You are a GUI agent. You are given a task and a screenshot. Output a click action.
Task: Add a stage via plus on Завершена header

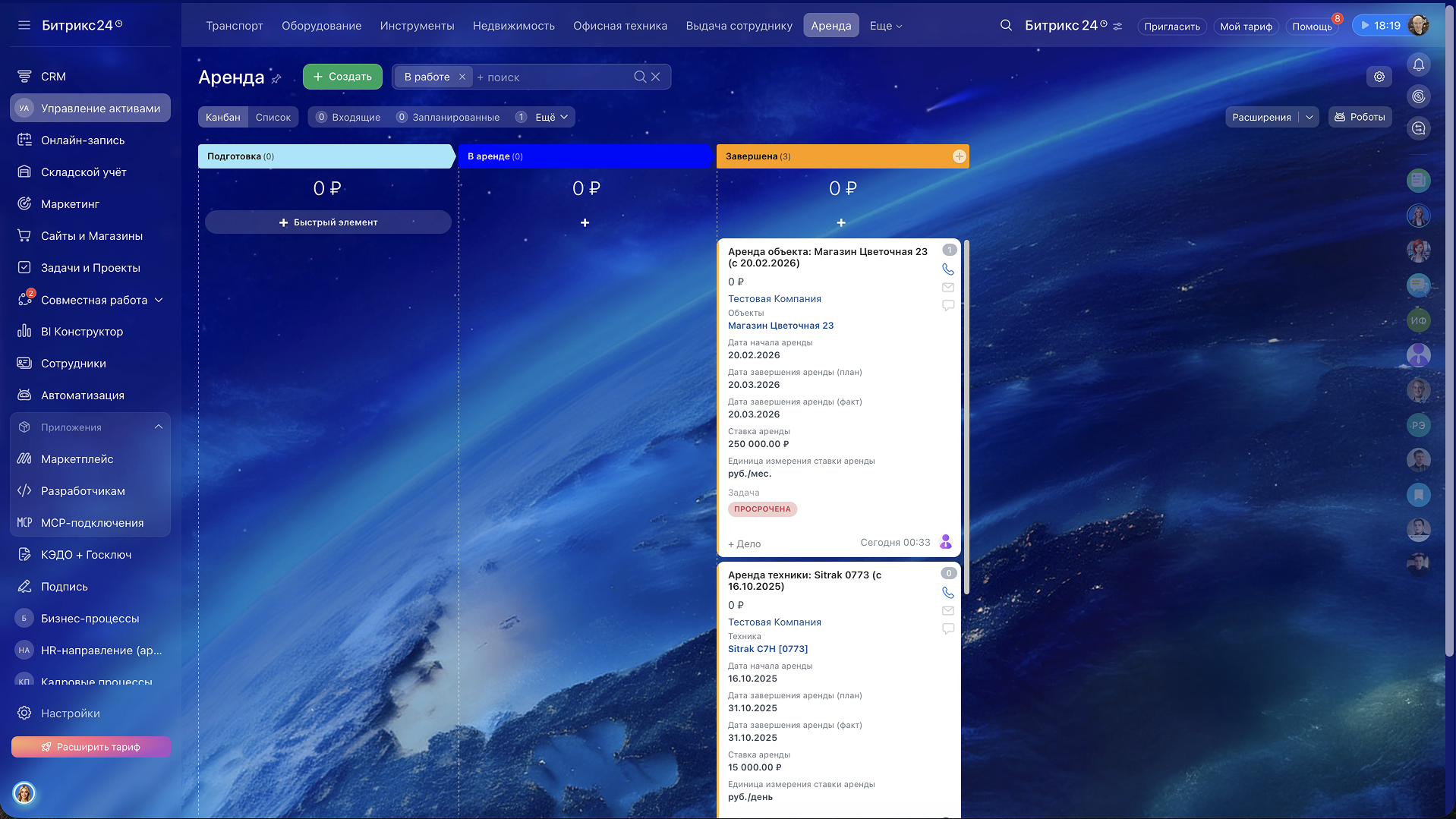pyautogui.click(x=960, y=156)
